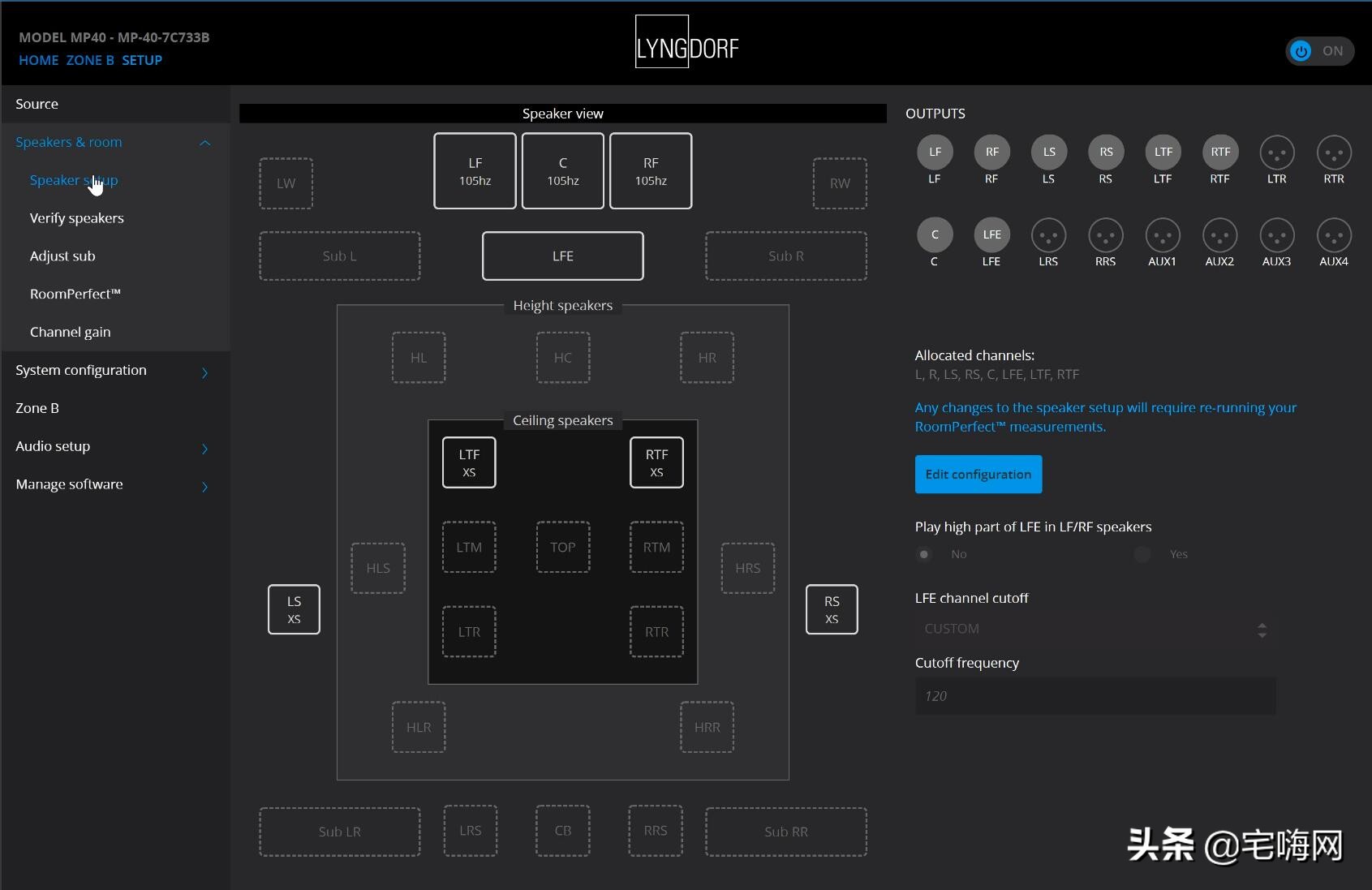
Task: Expand System configuration menu
Action: [204, 372]
